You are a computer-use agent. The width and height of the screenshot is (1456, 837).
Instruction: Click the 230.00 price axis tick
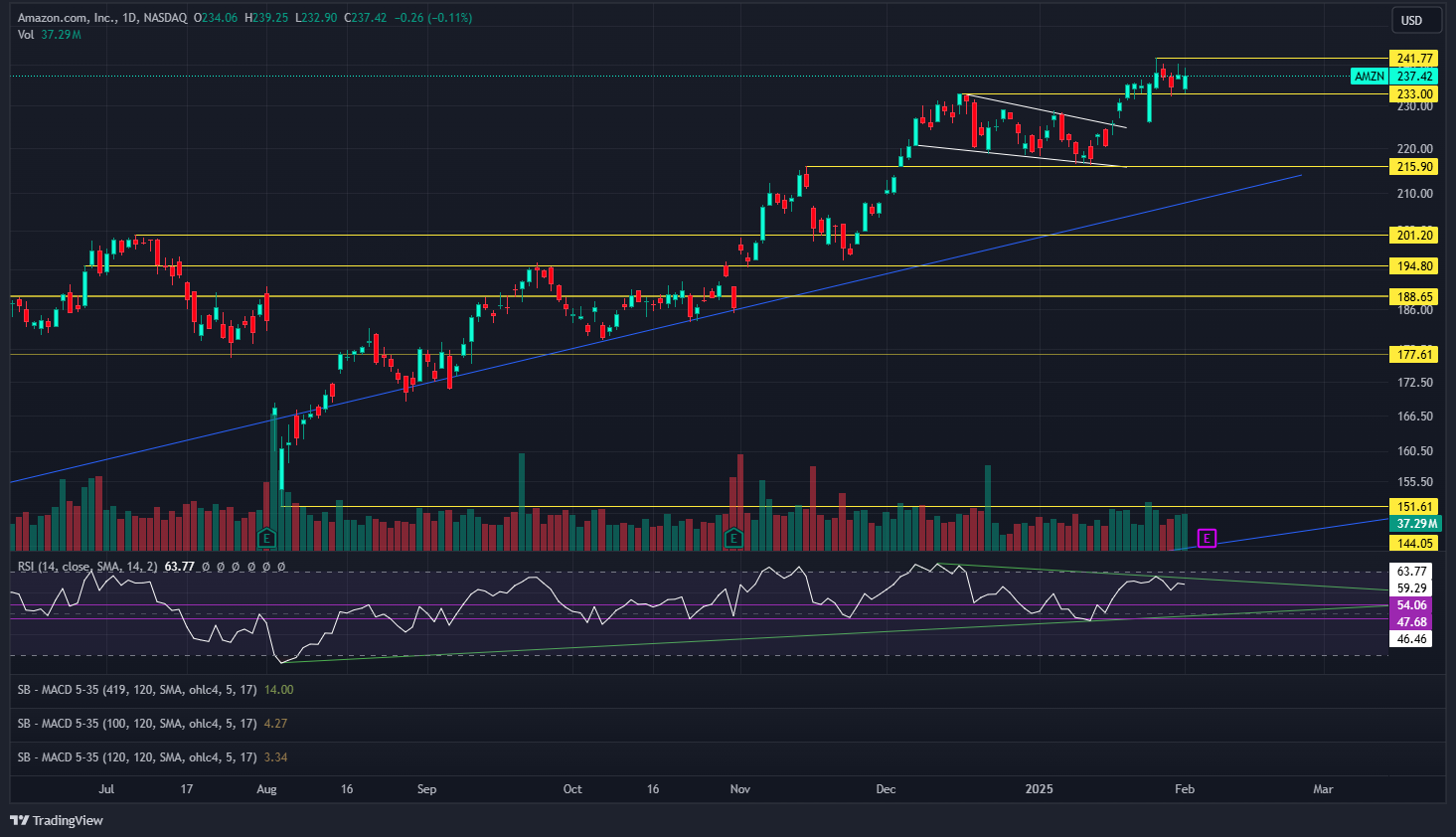pyautogui.click(x=1414, y=106)
